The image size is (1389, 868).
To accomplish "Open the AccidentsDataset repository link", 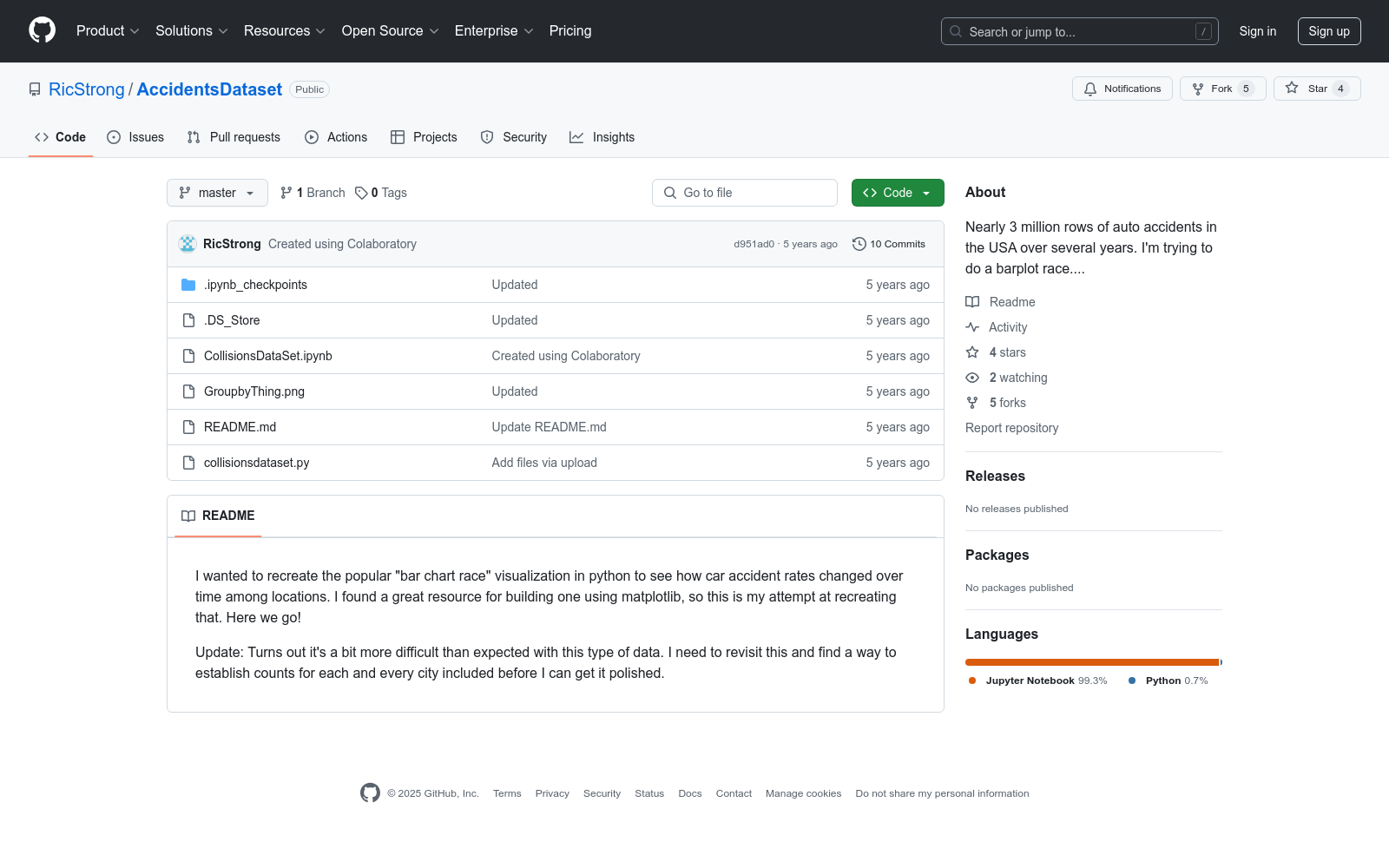I will click(x=209, y=89).
